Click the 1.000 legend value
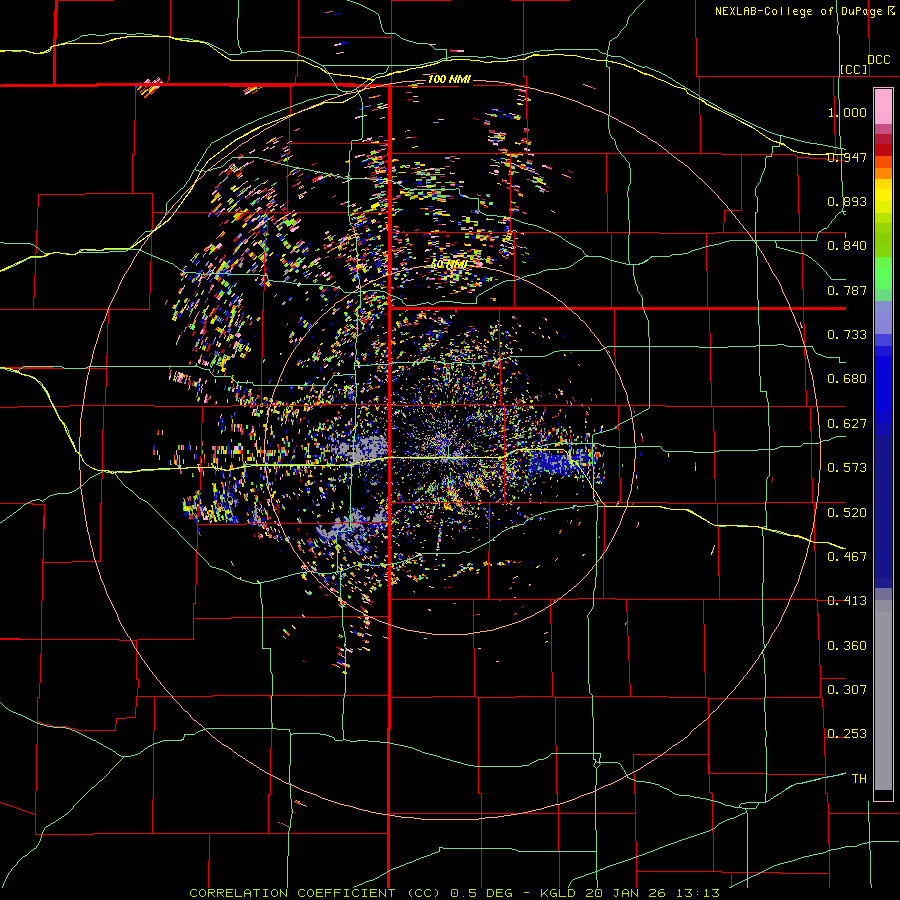The width and height of the screenshot is (900, 900). [x=847, y=112]
